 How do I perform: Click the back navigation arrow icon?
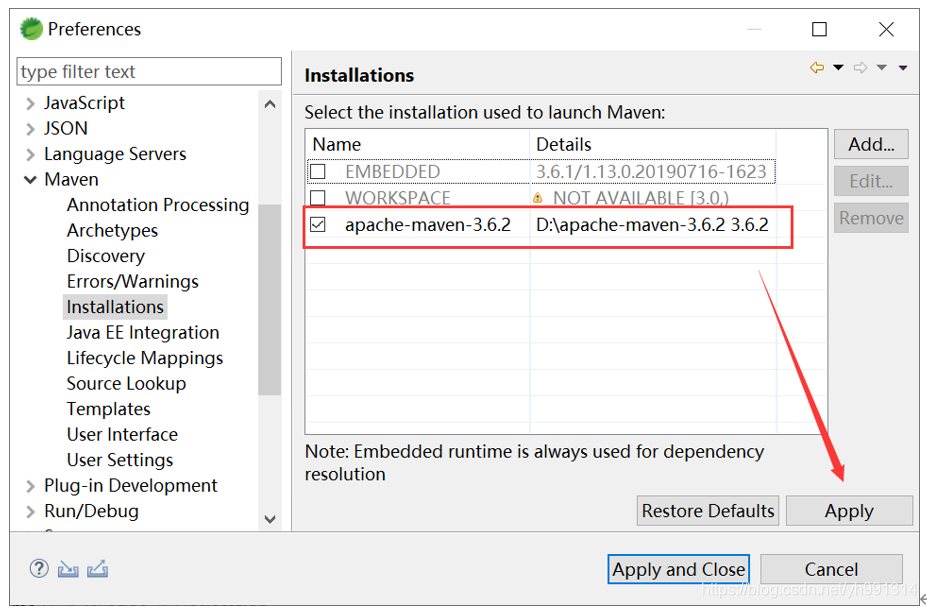[817, 68]
